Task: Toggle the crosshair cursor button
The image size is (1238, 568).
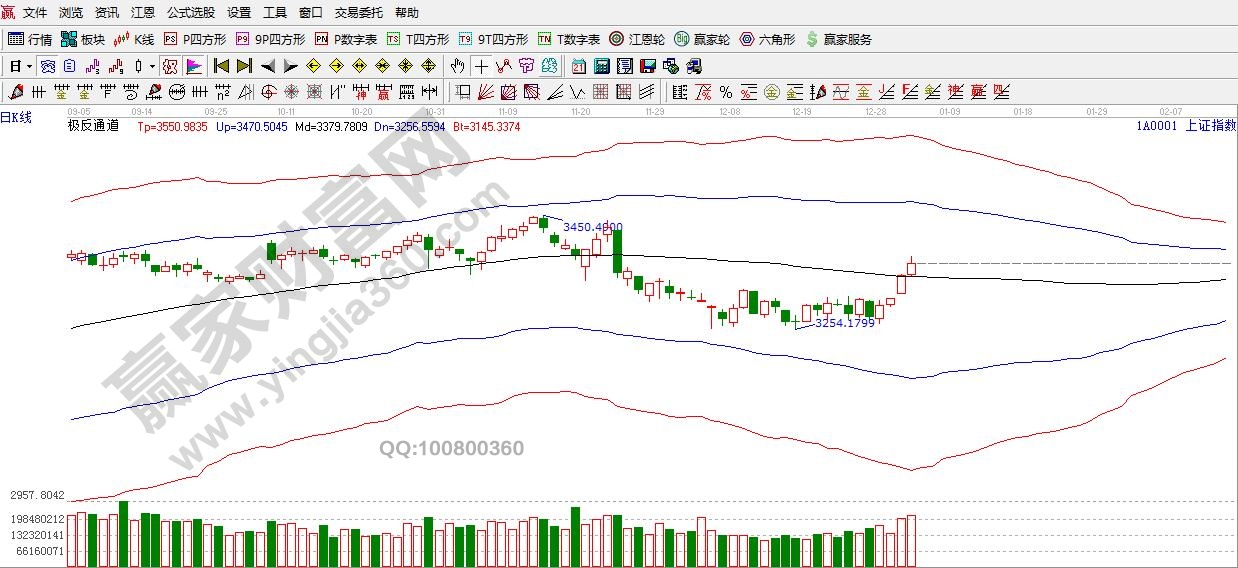Action: (x=481, y=67)
